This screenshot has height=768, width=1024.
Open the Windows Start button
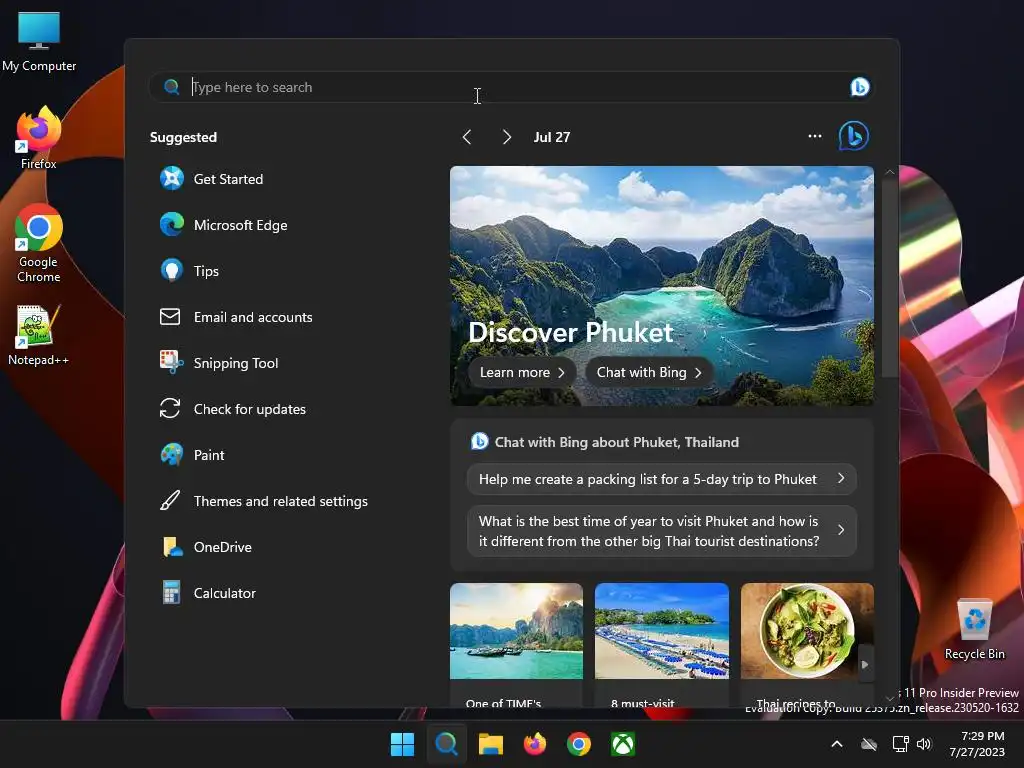[x=402, y=744]
